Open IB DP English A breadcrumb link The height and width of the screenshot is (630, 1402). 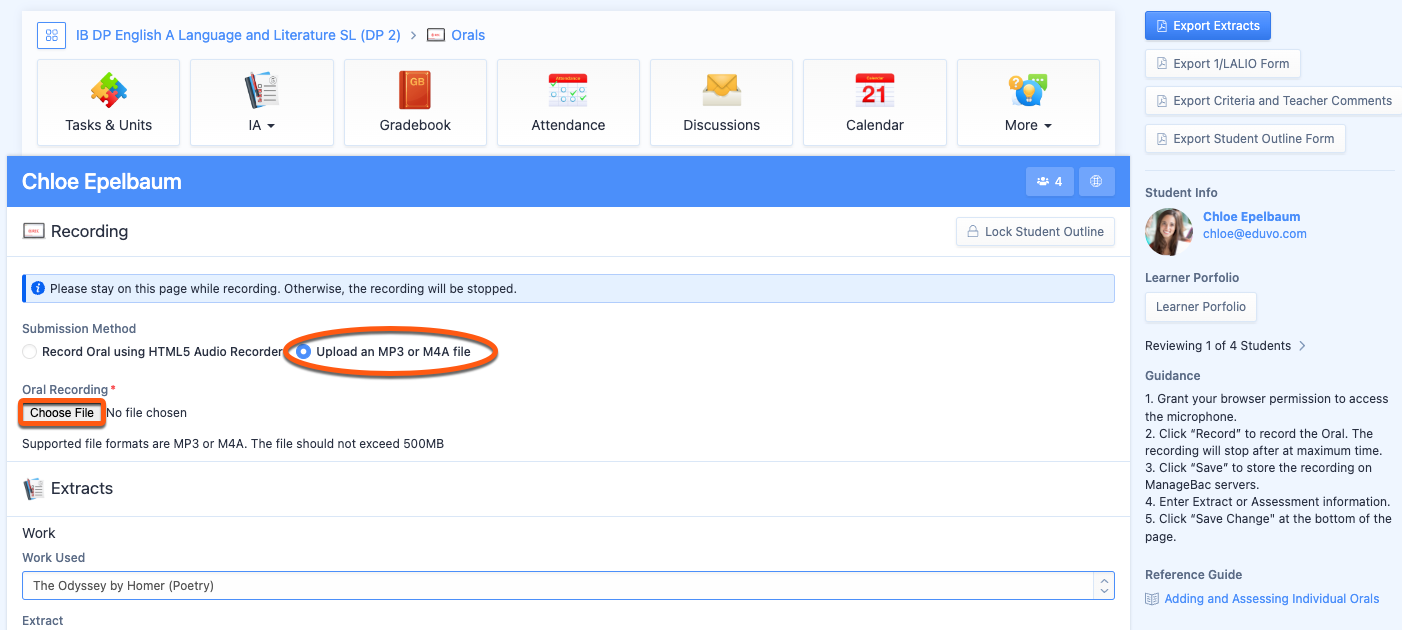click(238, 35)
